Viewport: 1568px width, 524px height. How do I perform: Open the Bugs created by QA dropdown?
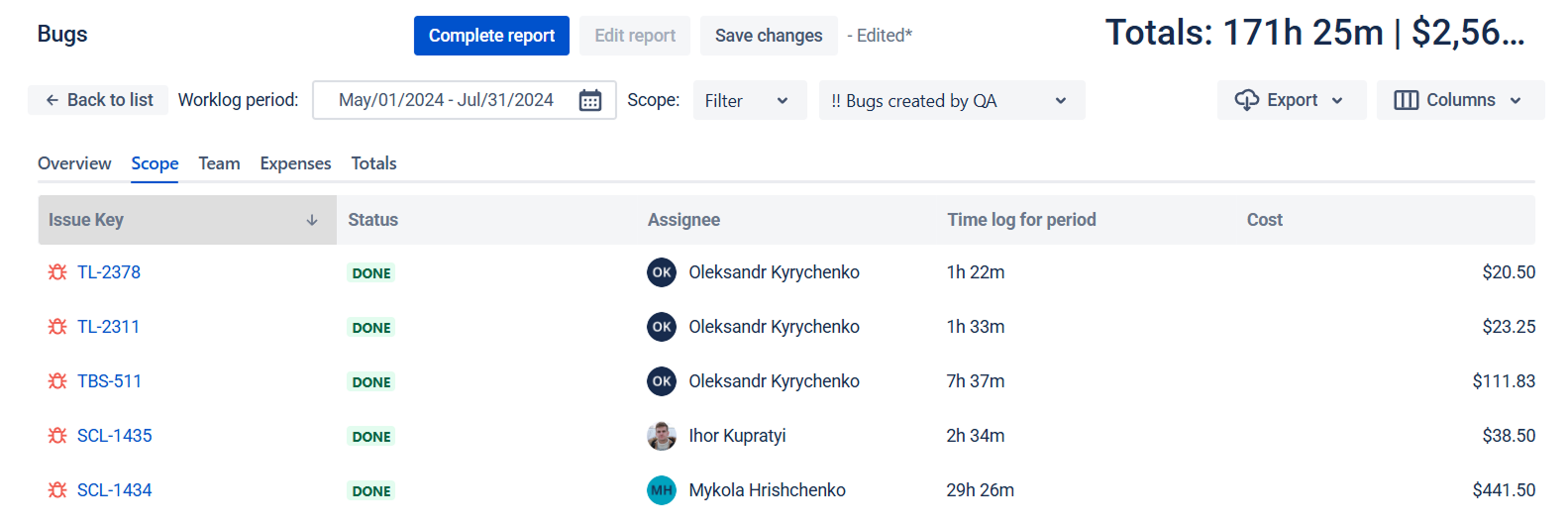(x=952, y=100)
